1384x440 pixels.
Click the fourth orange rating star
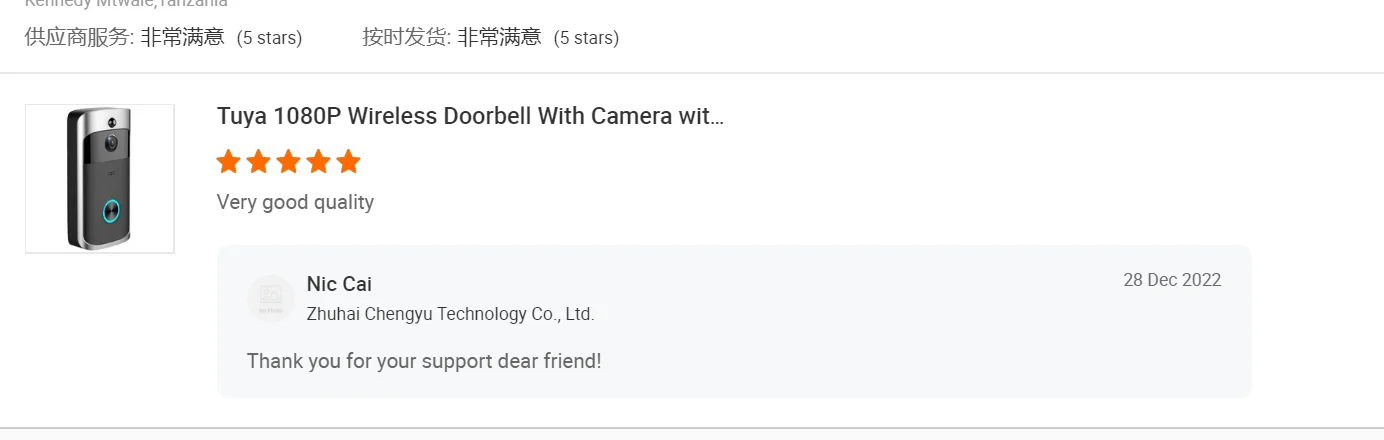coord(318,162)
